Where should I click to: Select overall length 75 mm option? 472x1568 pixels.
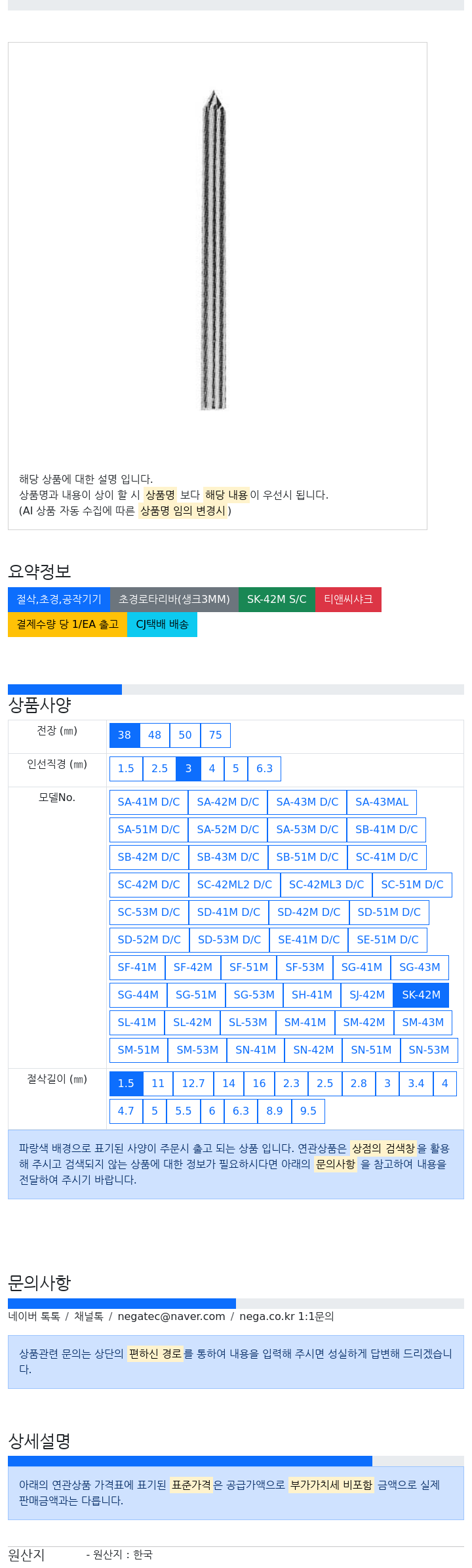point(216,735)
